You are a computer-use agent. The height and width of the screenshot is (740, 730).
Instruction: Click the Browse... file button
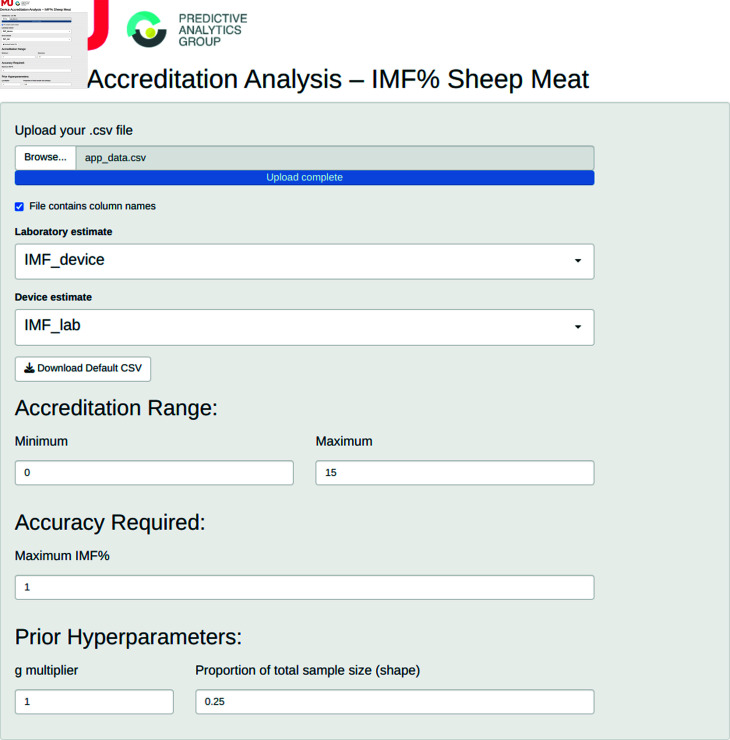pos(45,158)
